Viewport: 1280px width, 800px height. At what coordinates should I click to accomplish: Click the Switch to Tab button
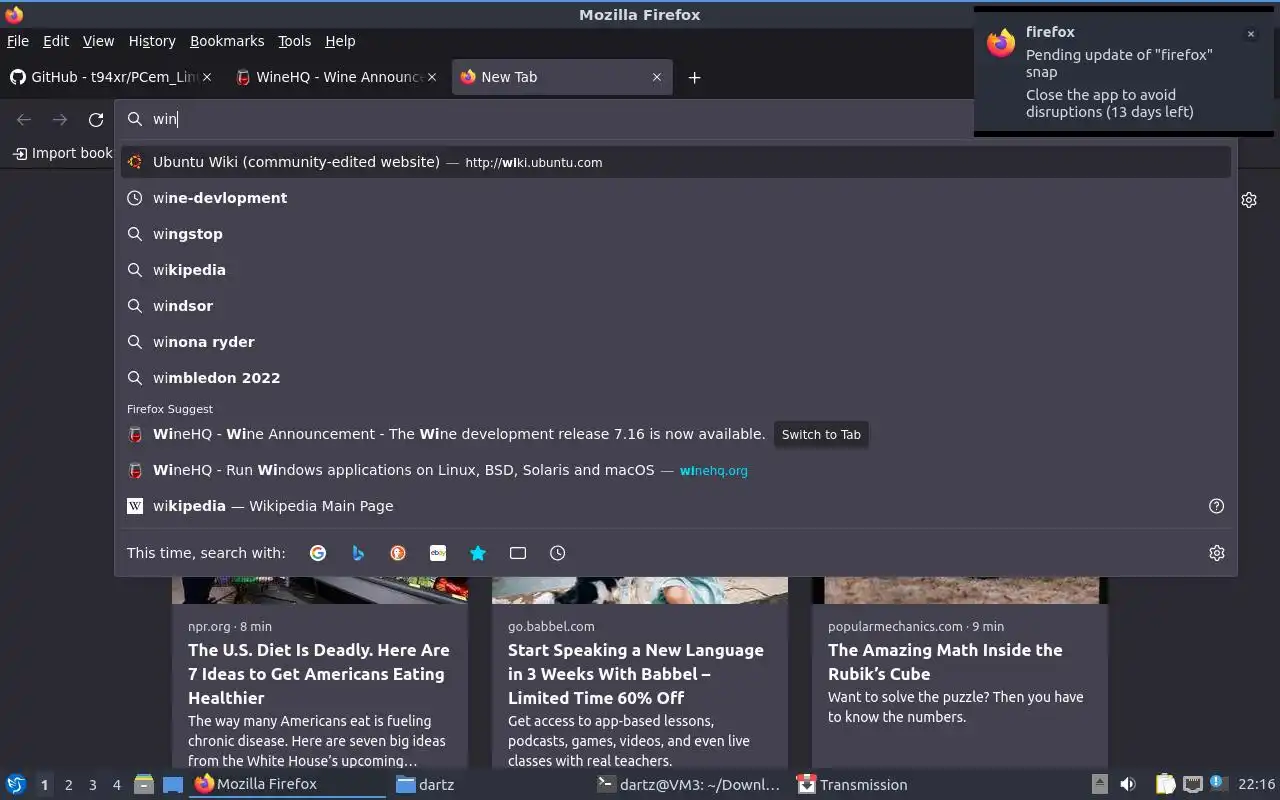pos(821,434)
